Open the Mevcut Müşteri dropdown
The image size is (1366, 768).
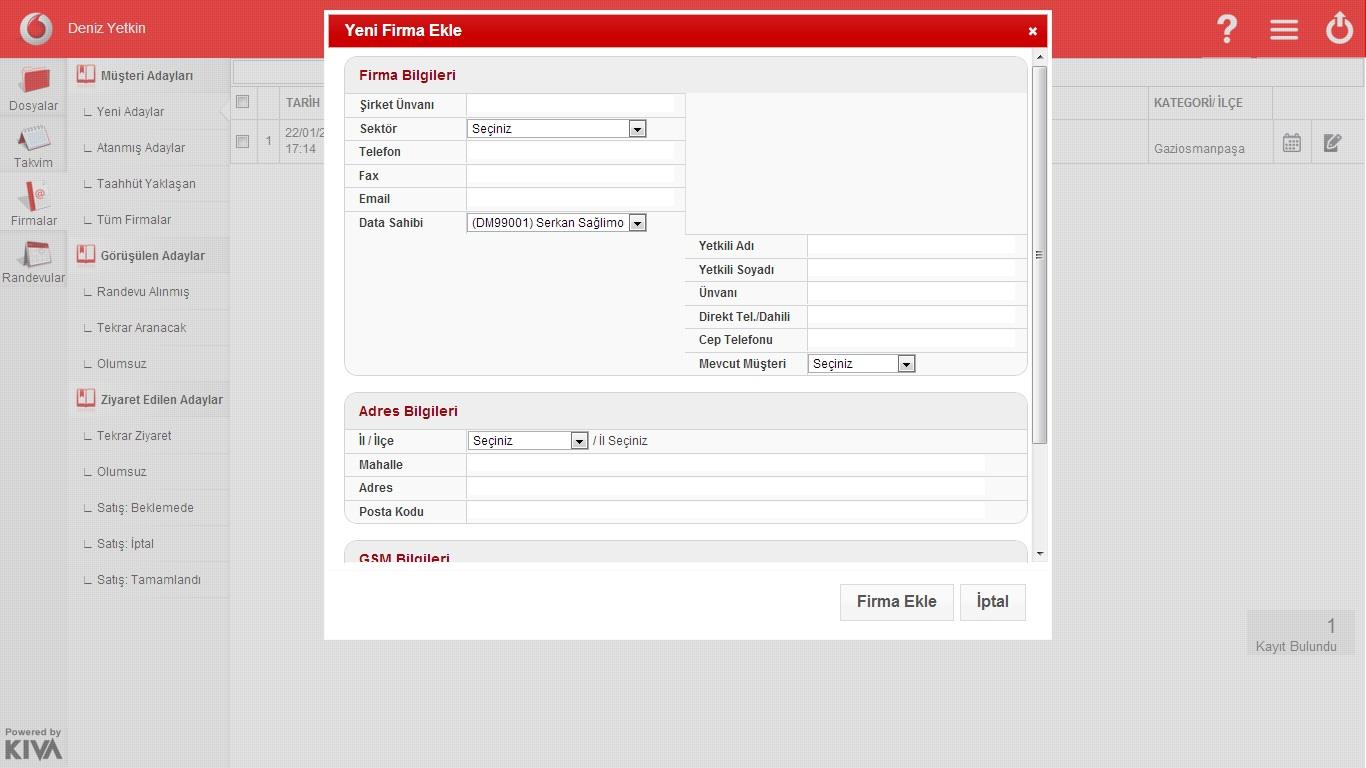coord(861,364)
